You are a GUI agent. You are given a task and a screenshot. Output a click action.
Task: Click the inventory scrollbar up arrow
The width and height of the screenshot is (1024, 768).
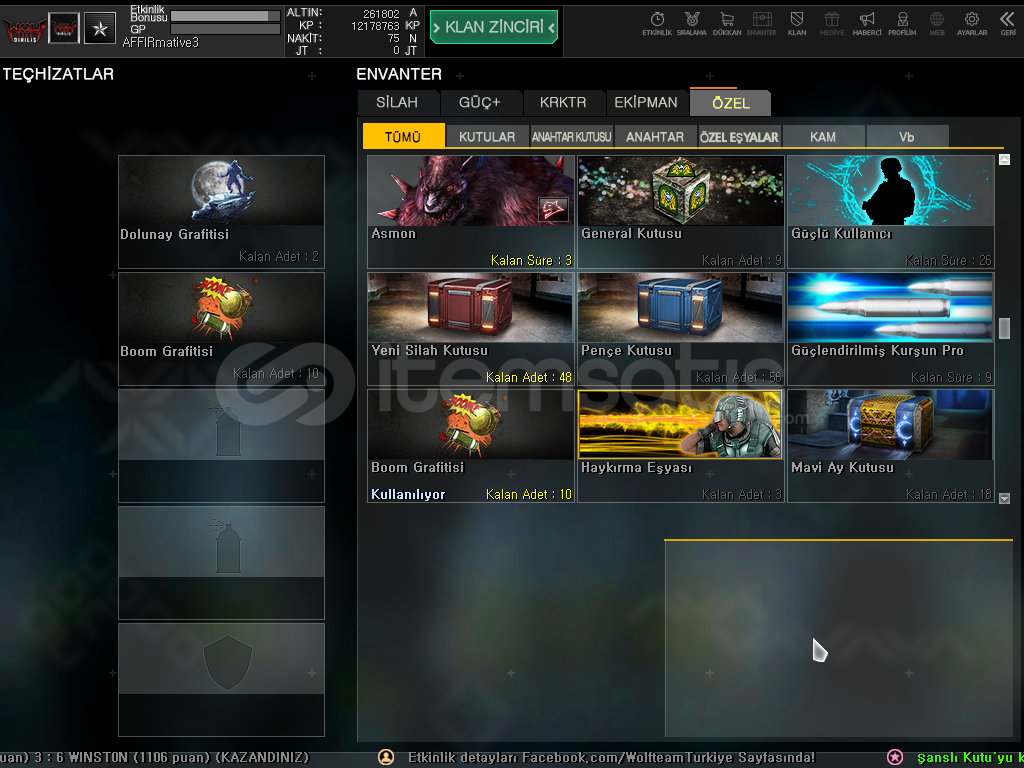click(1004, 159)
